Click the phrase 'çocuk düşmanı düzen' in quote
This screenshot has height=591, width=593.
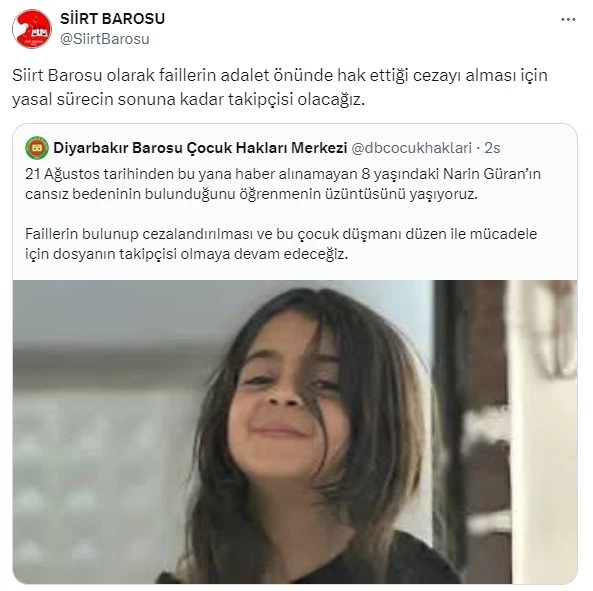[x=372, y=234]
